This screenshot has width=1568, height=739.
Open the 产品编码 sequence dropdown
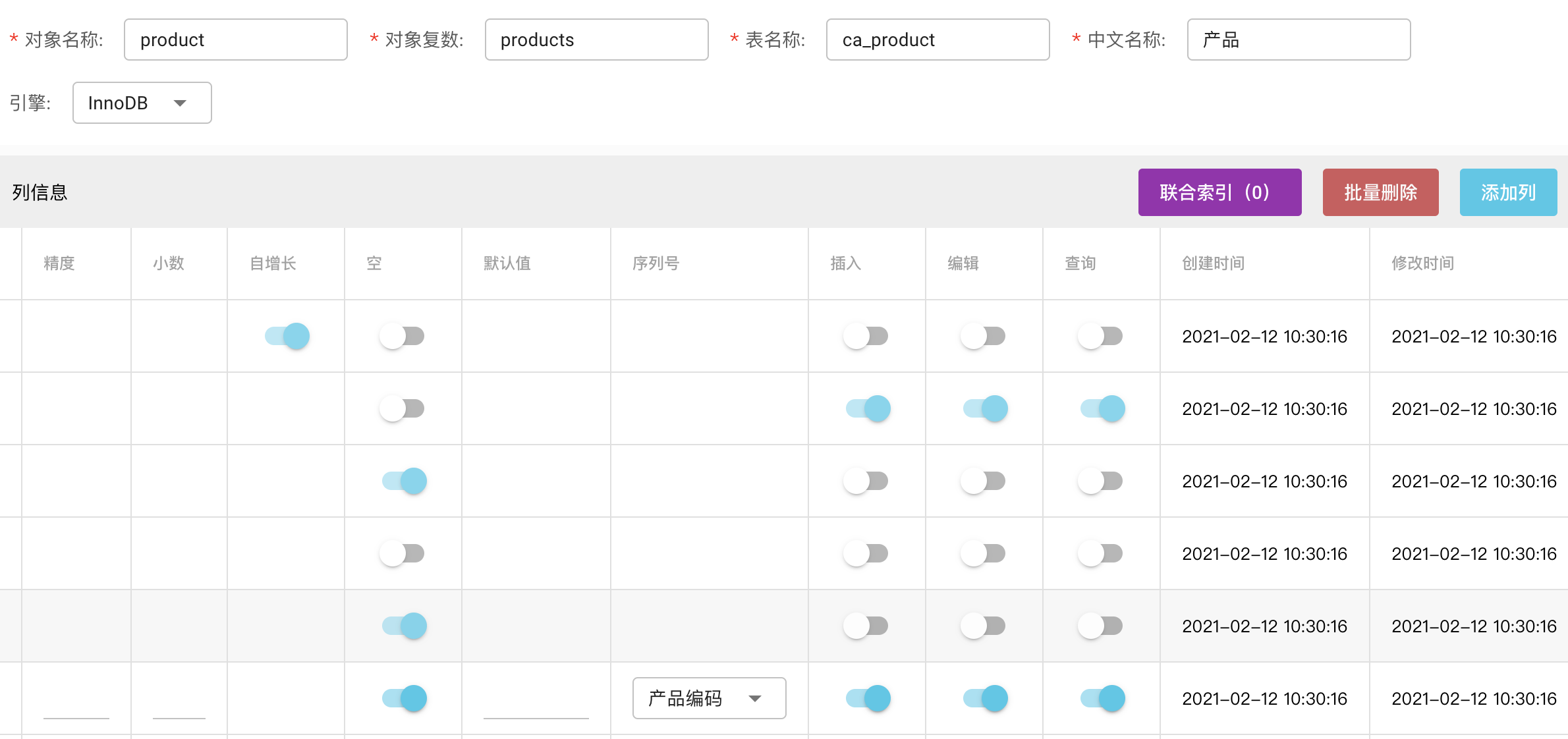point(708,698)
